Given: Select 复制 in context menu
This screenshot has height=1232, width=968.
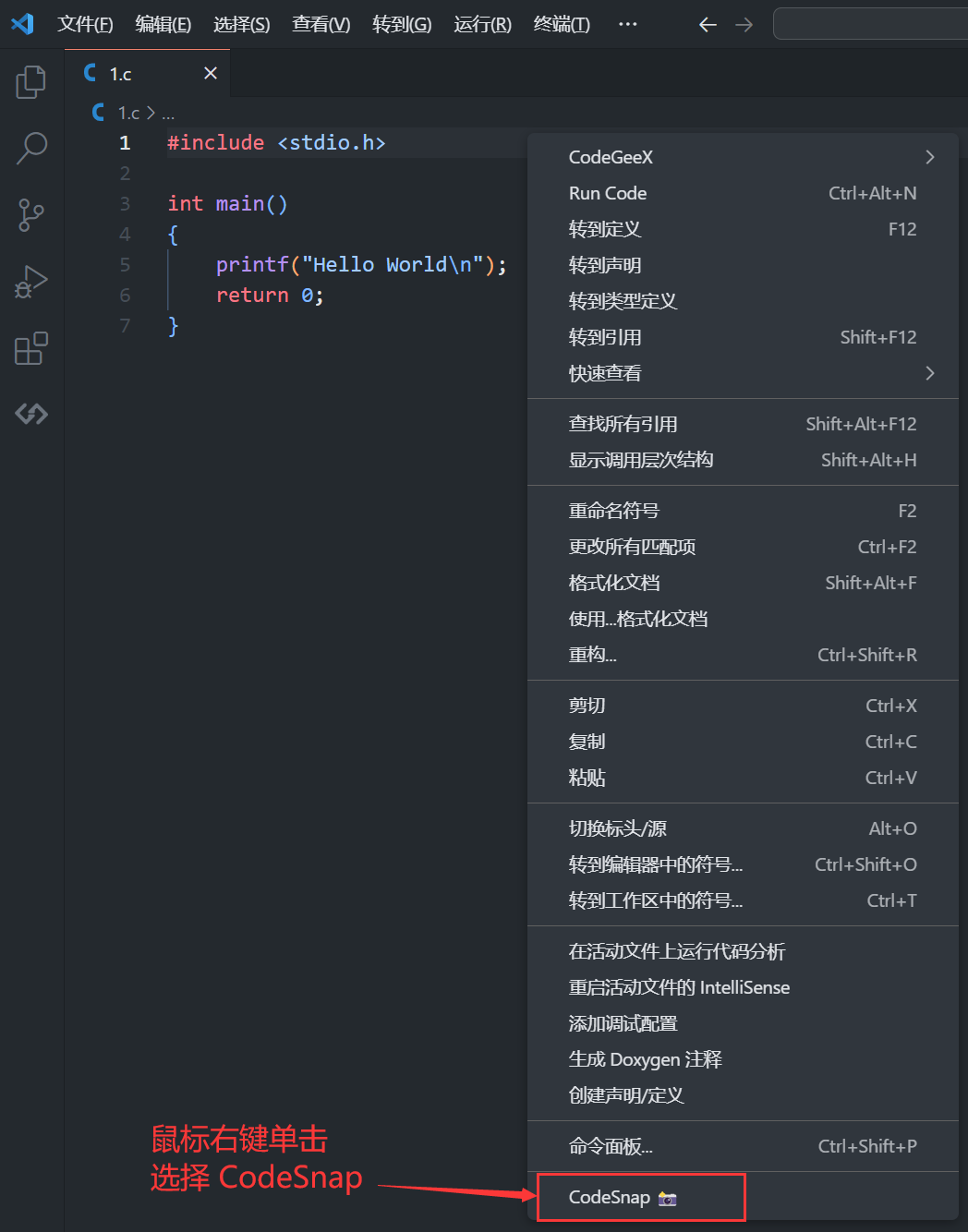Looking at the screenshot, I should (743, 742).
